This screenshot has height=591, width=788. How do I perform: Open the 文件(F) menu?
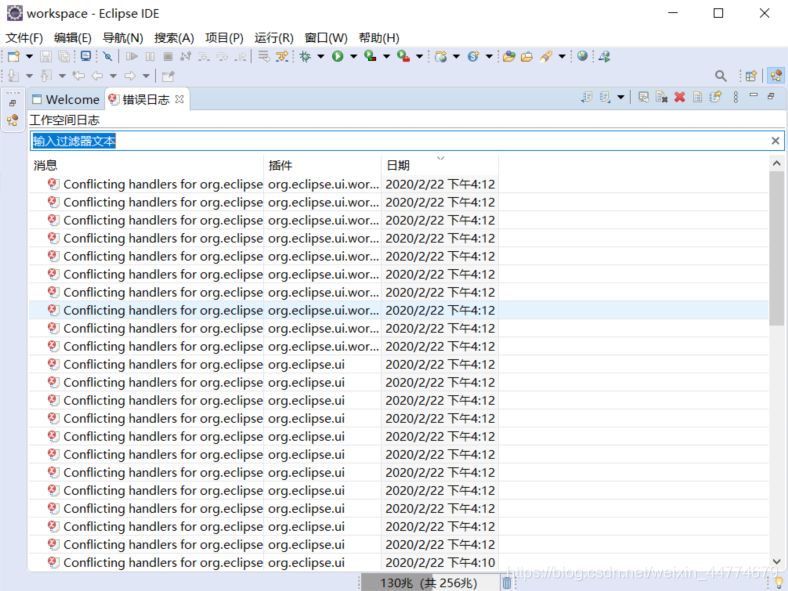point(24,38)
